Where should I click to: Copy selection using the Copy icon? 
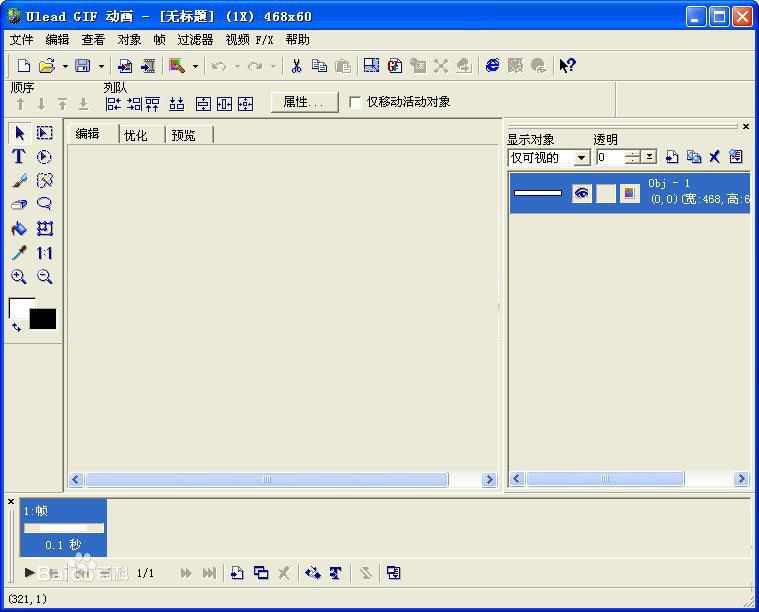[x=319, y=65]
